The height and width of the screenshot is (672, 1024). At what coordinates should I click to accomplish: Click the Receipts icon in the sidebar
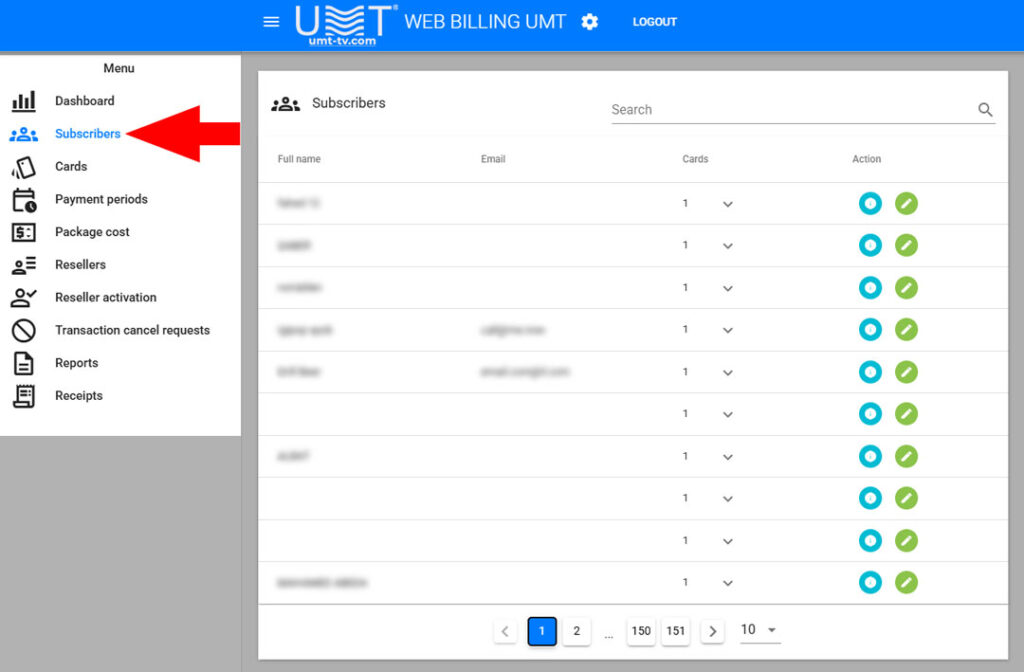(x=22, y=396)
